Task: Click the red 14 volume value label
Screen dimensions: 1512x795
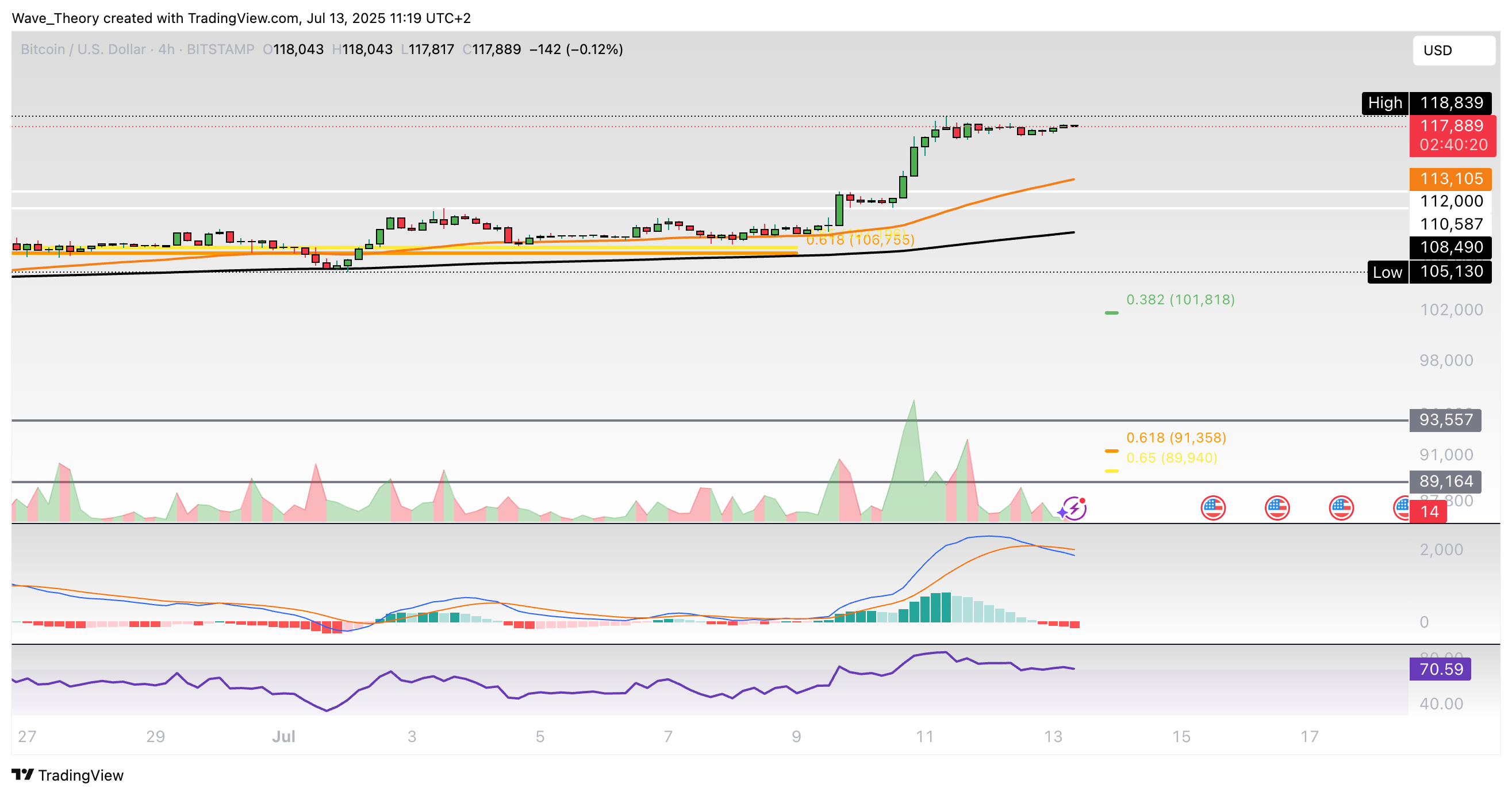Action: tap(1429, 511)
